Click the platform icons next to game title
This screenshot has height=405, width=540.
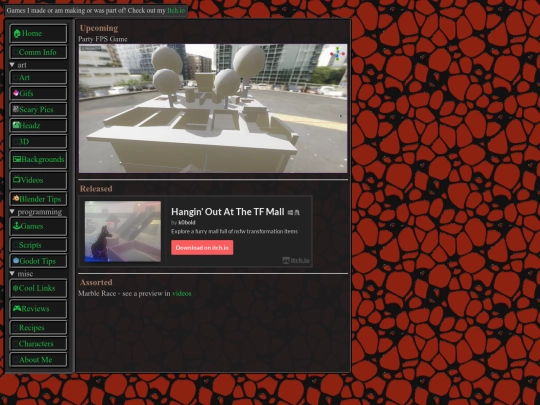tap(294, 212)
